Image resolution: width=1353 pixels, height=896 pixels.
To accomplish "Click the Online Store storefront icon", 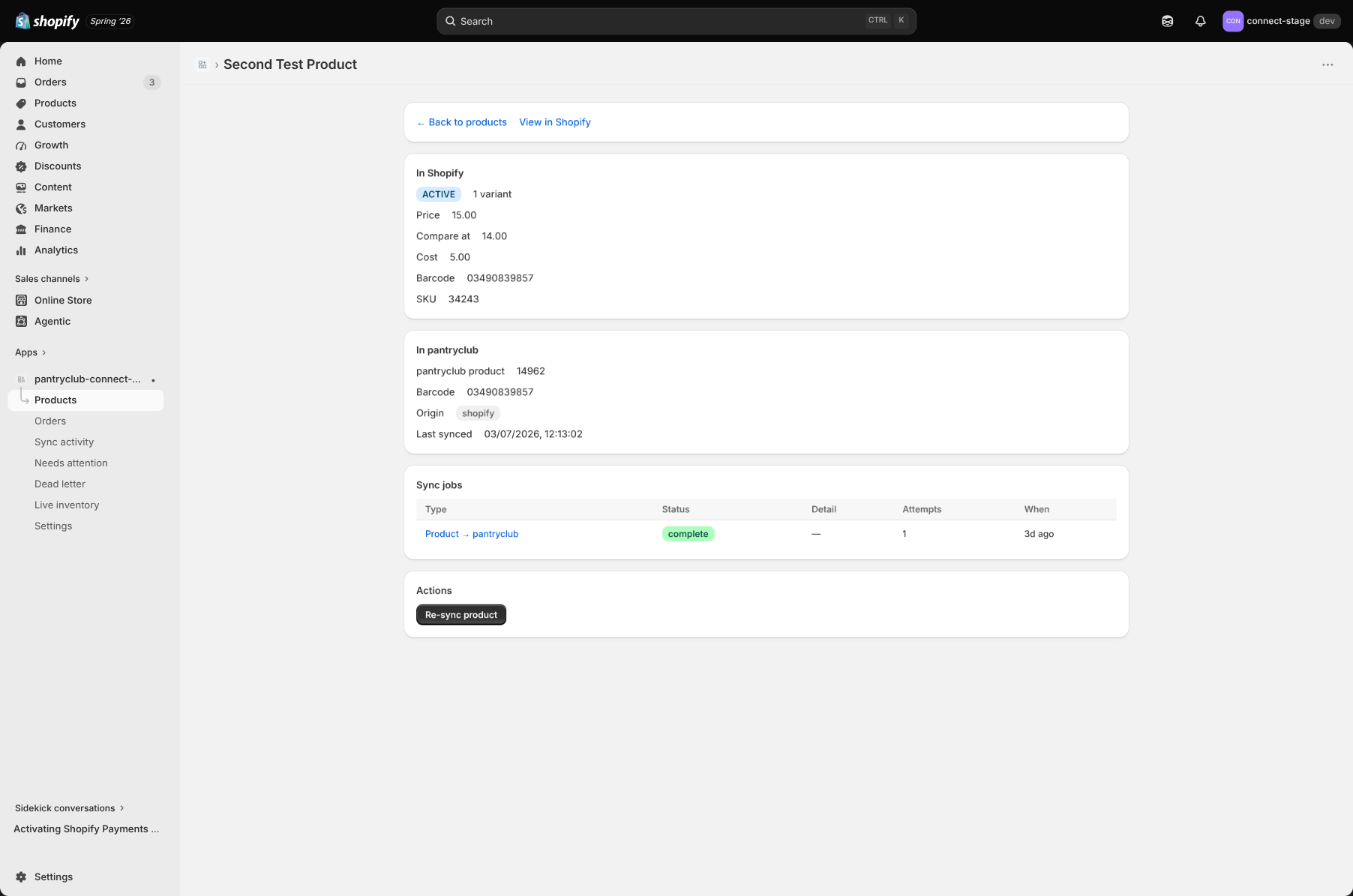I will tap(21, 300).
